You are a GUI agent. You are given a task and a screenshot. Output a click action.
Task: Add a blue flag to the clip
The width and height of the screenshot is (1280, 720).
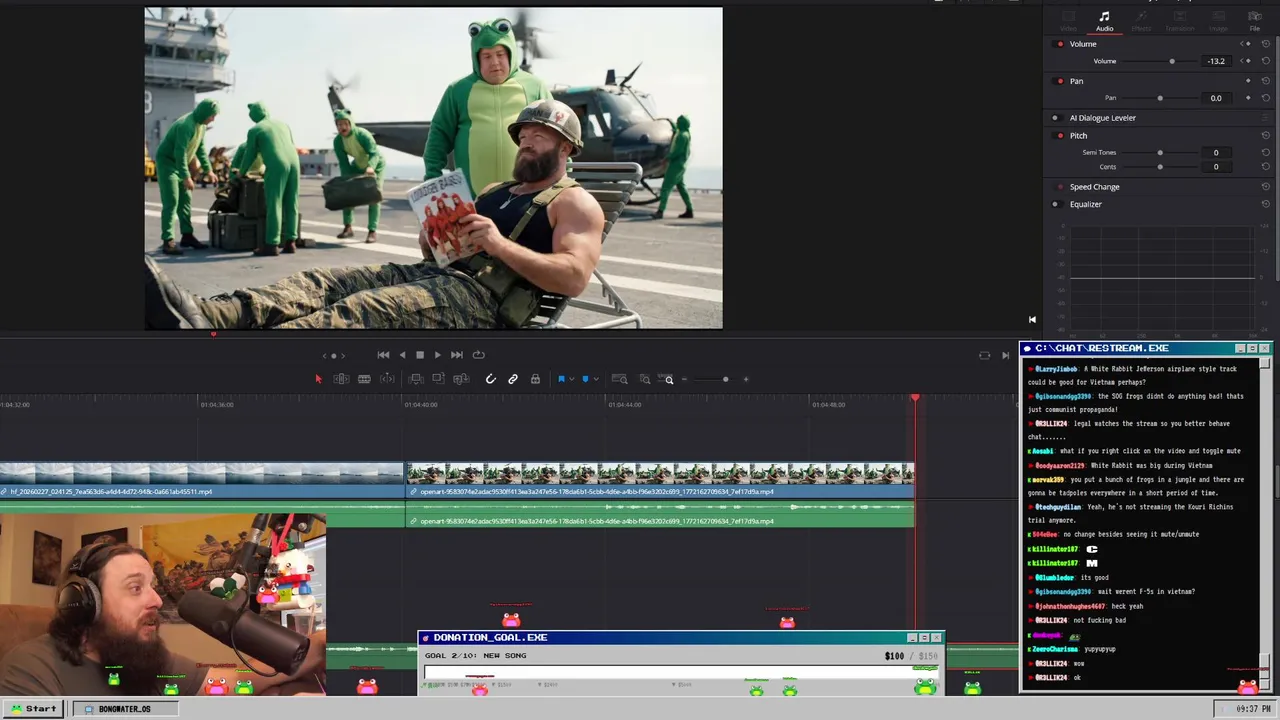click(561, 379)
